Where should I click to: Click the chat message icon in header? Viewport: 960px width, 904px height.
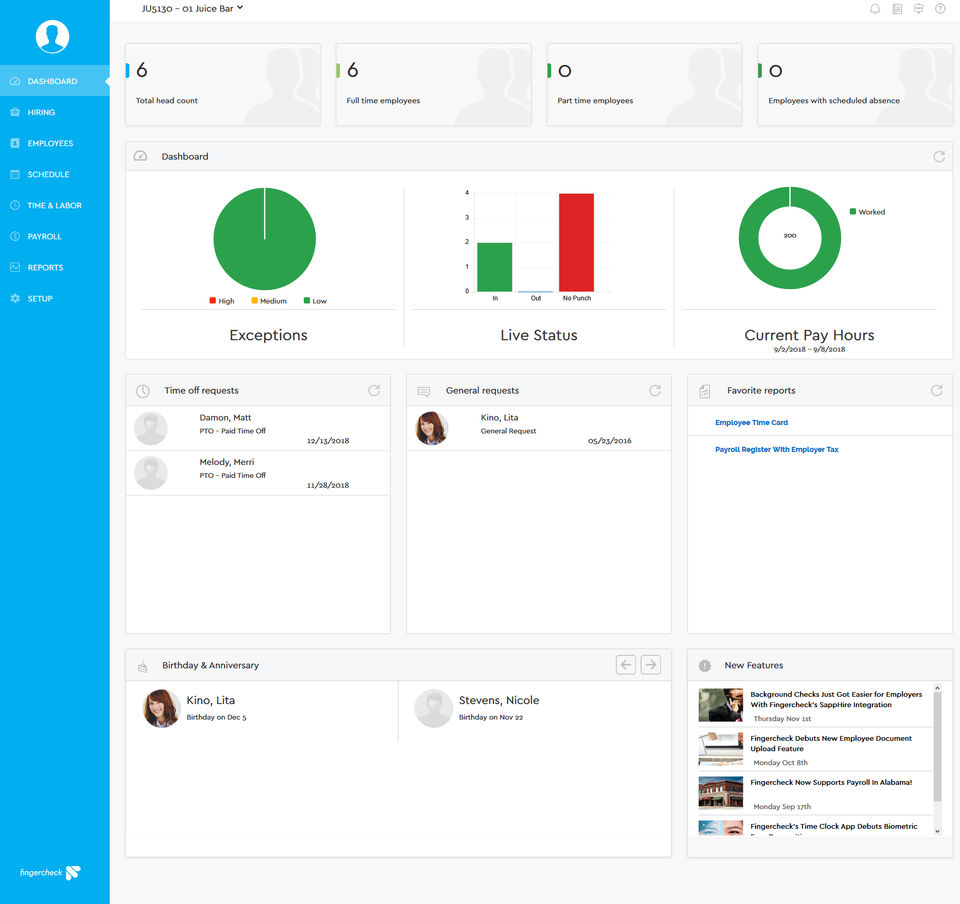click(918, 9)
